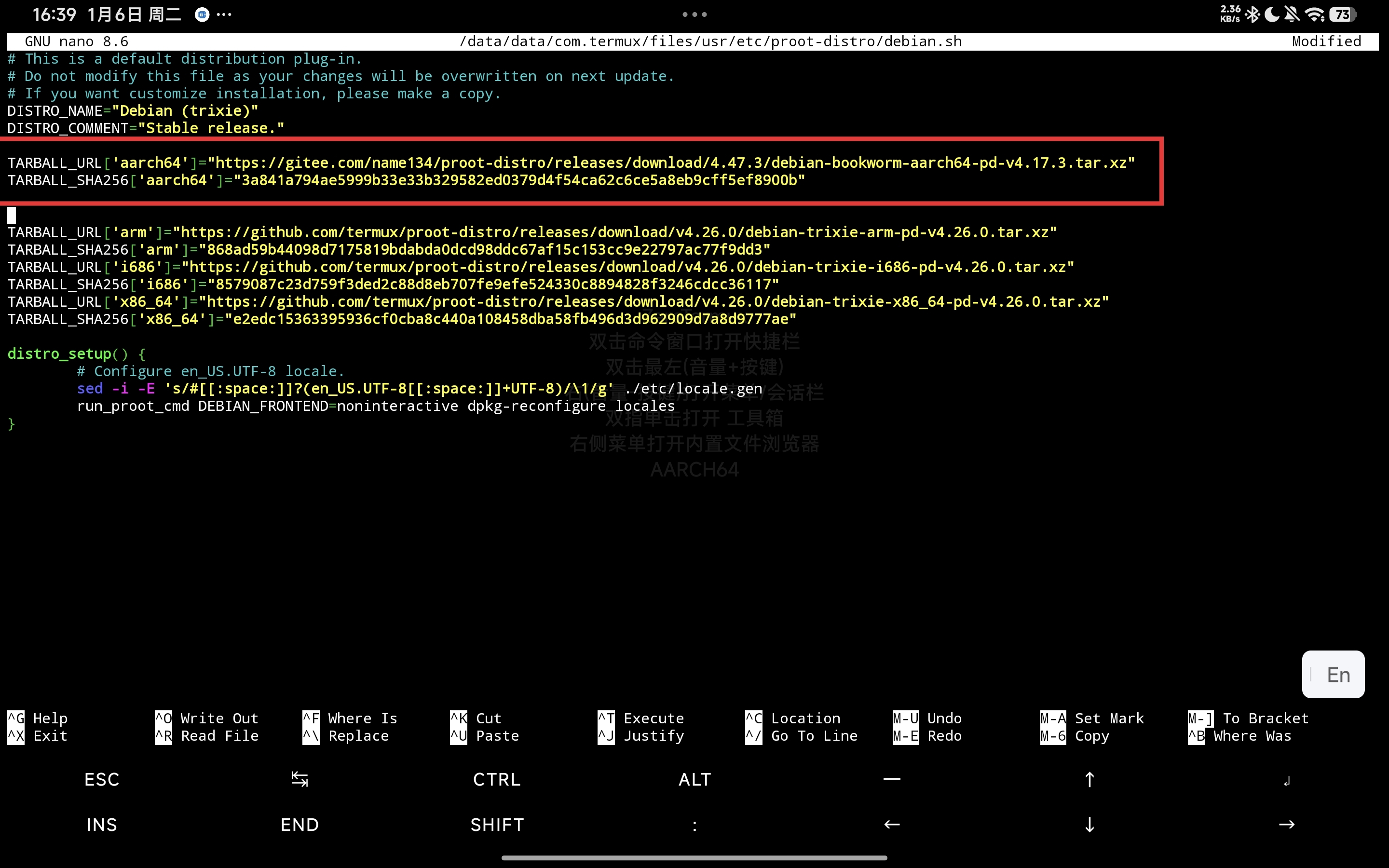Toggle the CTRL modifier key
The height and width of the screenshot is (868, 1389).
click(496, 779)
